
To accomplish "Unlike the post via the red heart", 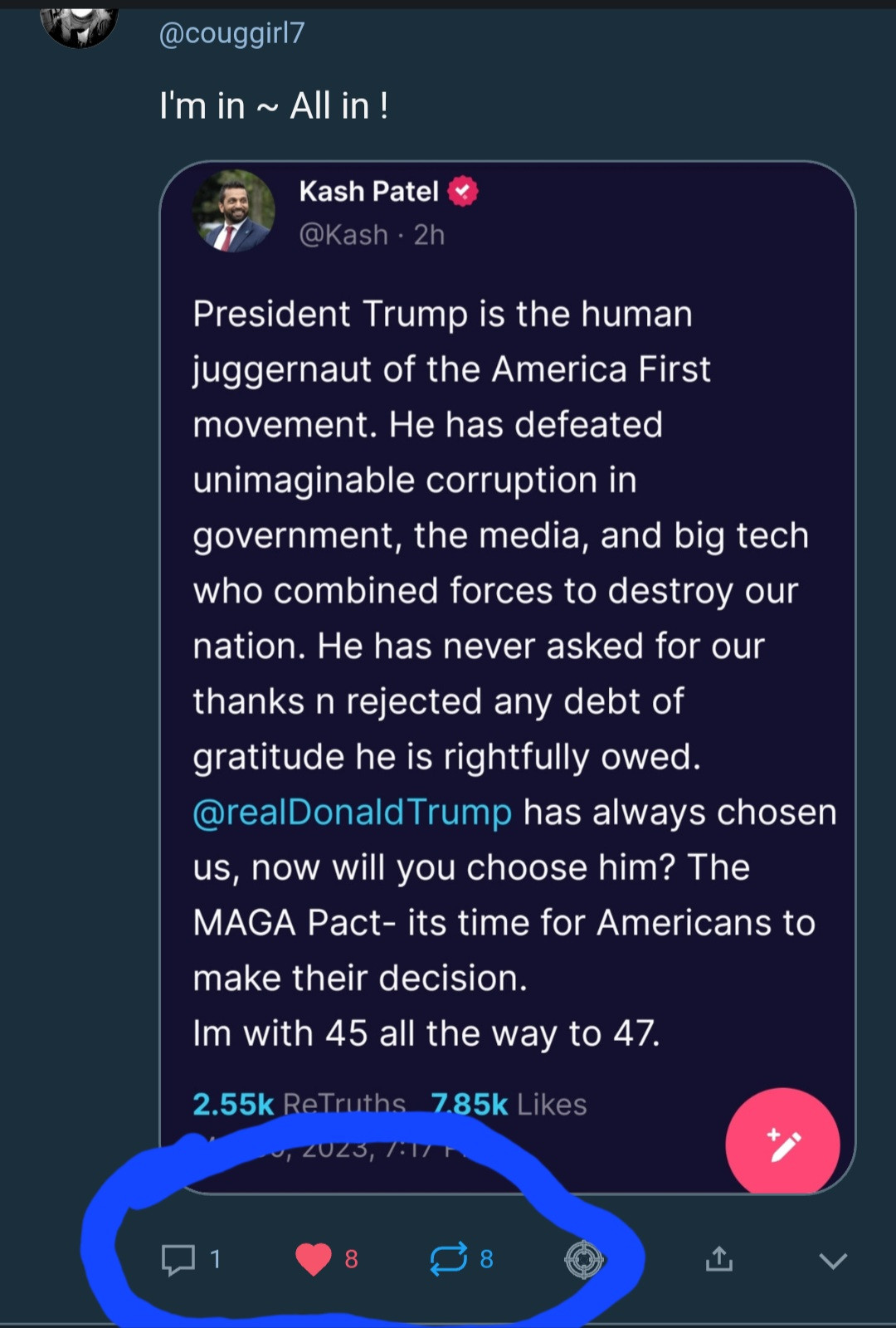I will pyautogui.click(x=314, y=1259).
